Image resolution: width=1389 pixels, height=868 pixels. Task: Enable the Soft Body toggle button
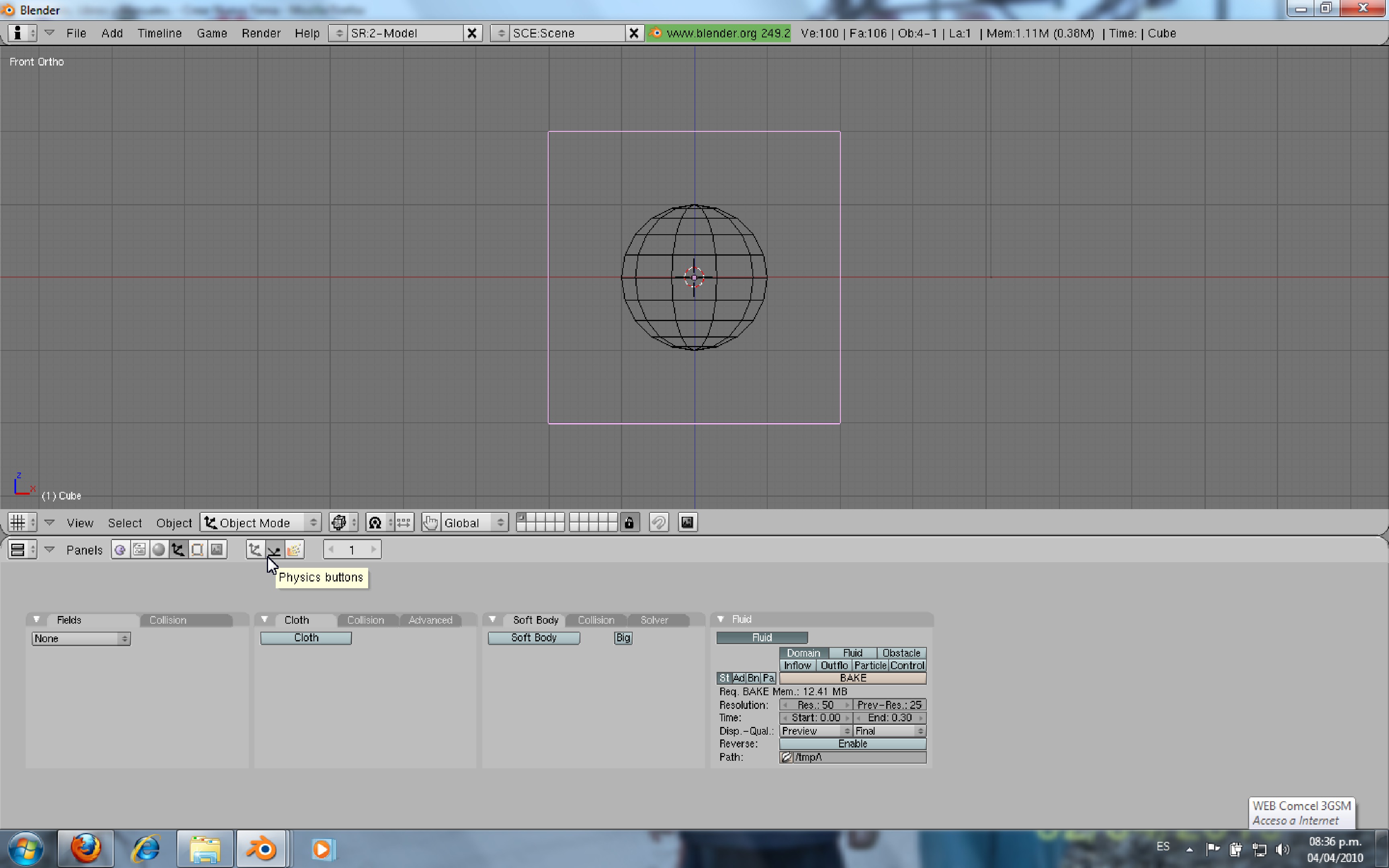pyautogui.click(x=533, y=638)
